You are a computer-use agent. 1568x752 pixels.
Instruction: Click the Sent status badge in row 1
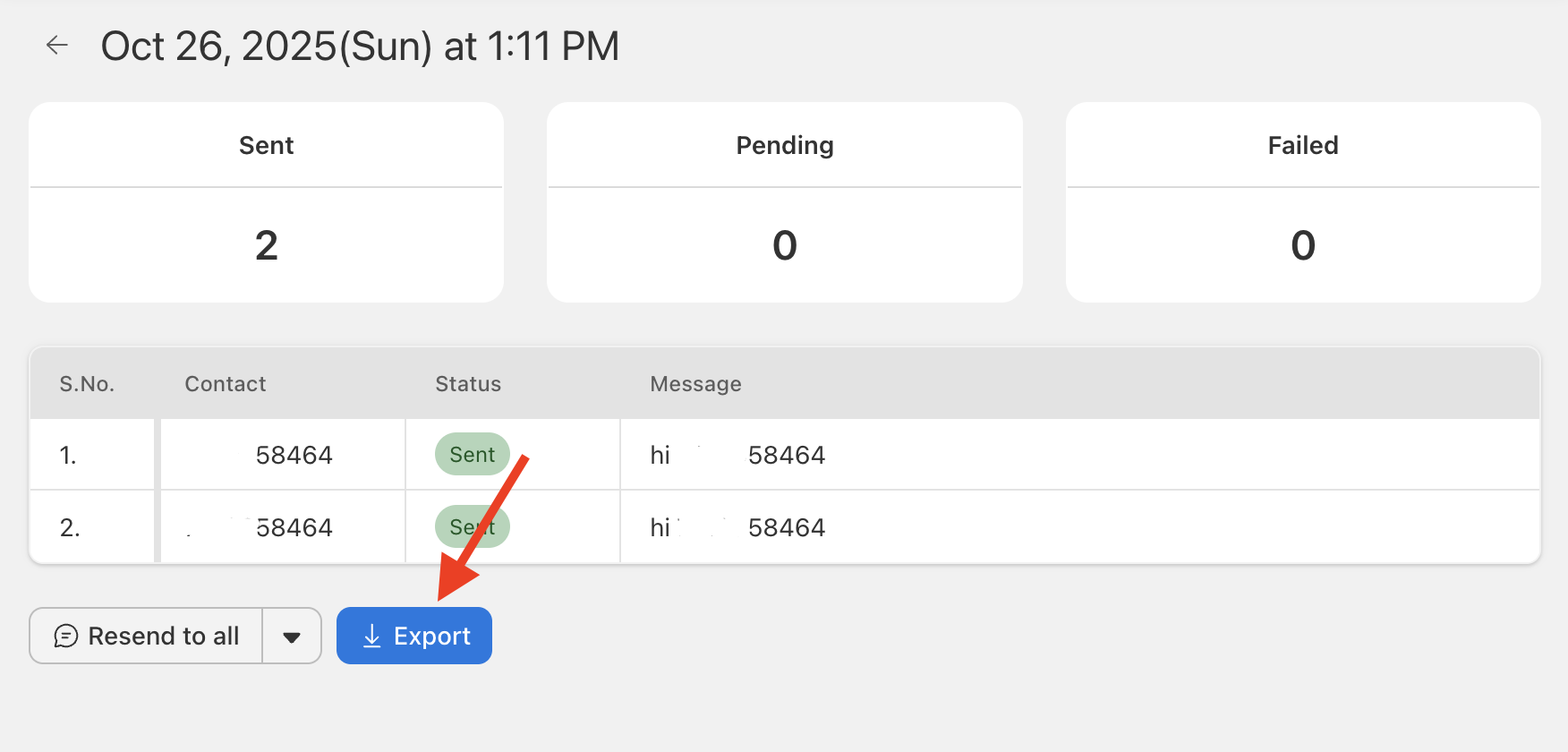pos(472,455)
